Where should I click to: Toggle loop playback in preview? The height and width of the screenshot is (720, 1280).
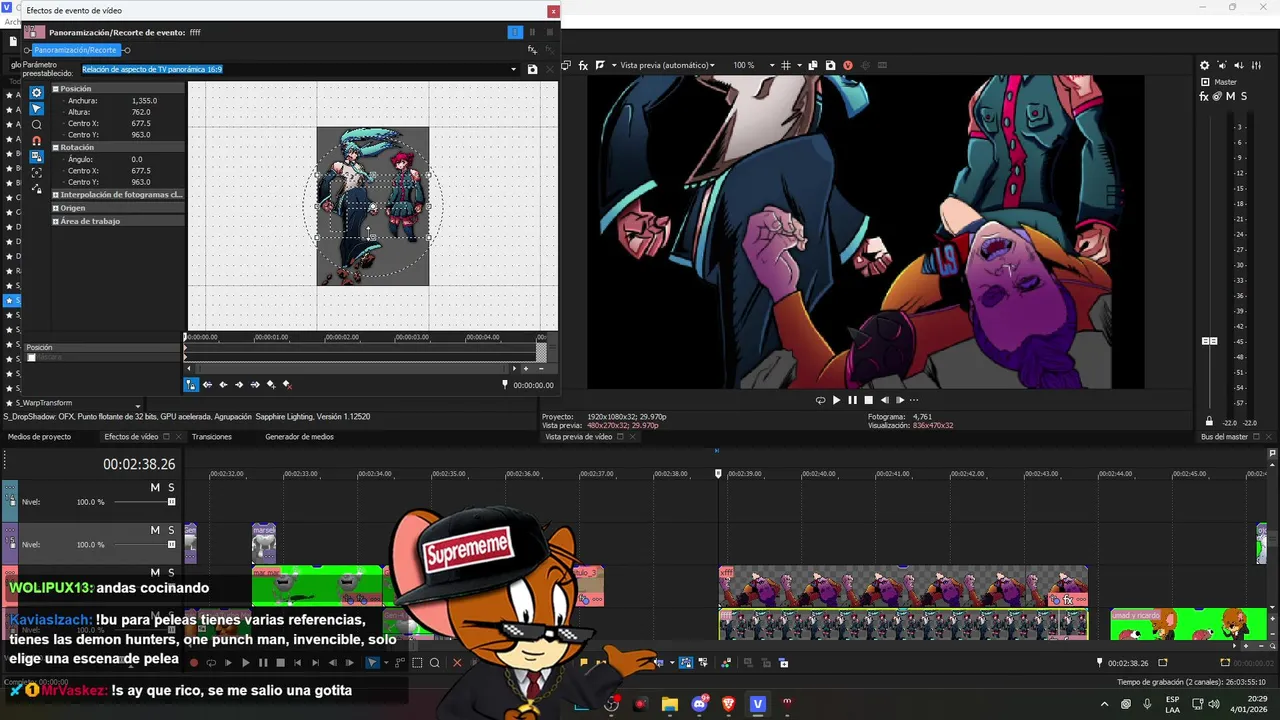point(820,400)
